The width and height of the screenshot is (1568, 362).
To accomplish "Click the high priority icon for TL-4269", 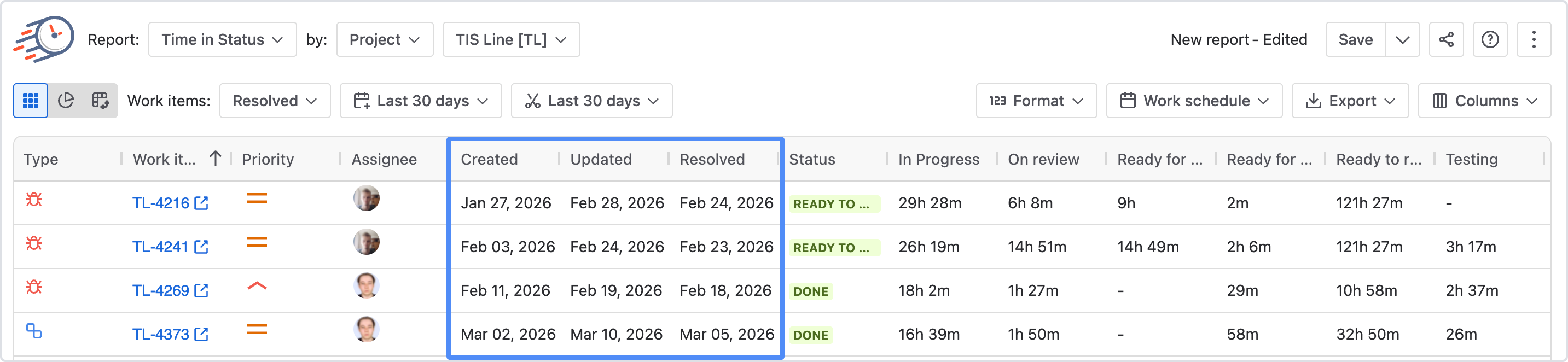I will (x=257, y=286).
